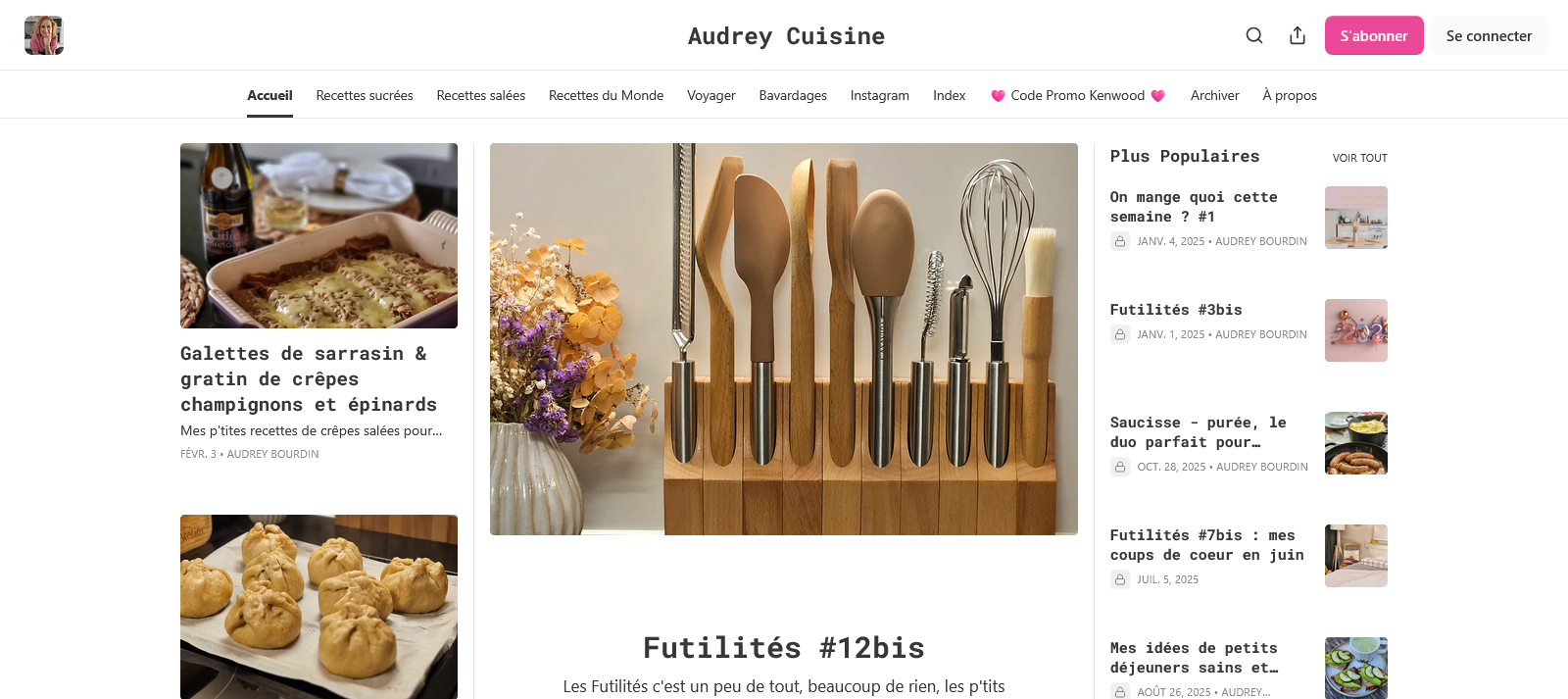The height and width of the screenshot is (699, 1568).
Task: Subscribe with the S'abonner button
Action: [x=1374, y=35]
